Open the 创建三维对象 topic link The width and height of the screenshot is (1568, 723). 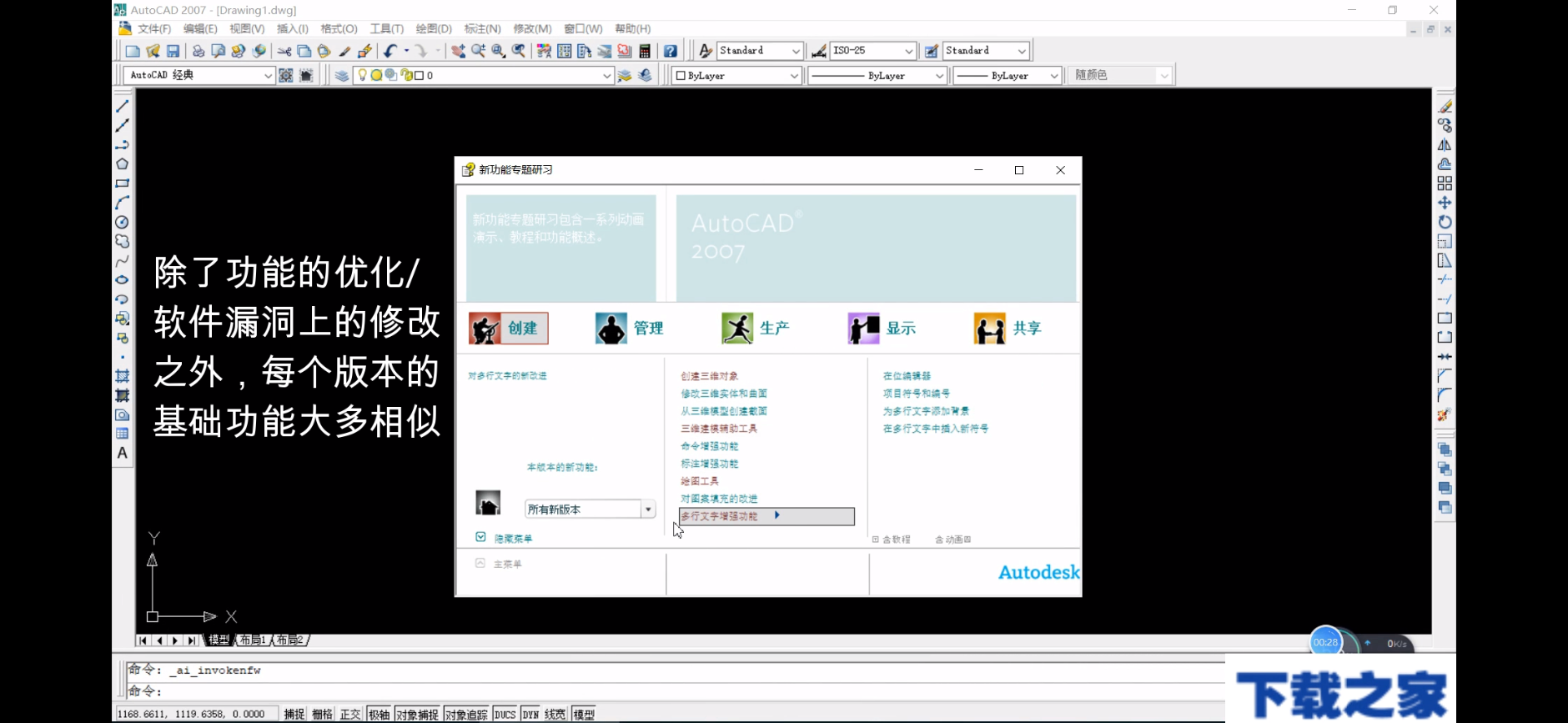pyautogui.click(x=709, y=376)
